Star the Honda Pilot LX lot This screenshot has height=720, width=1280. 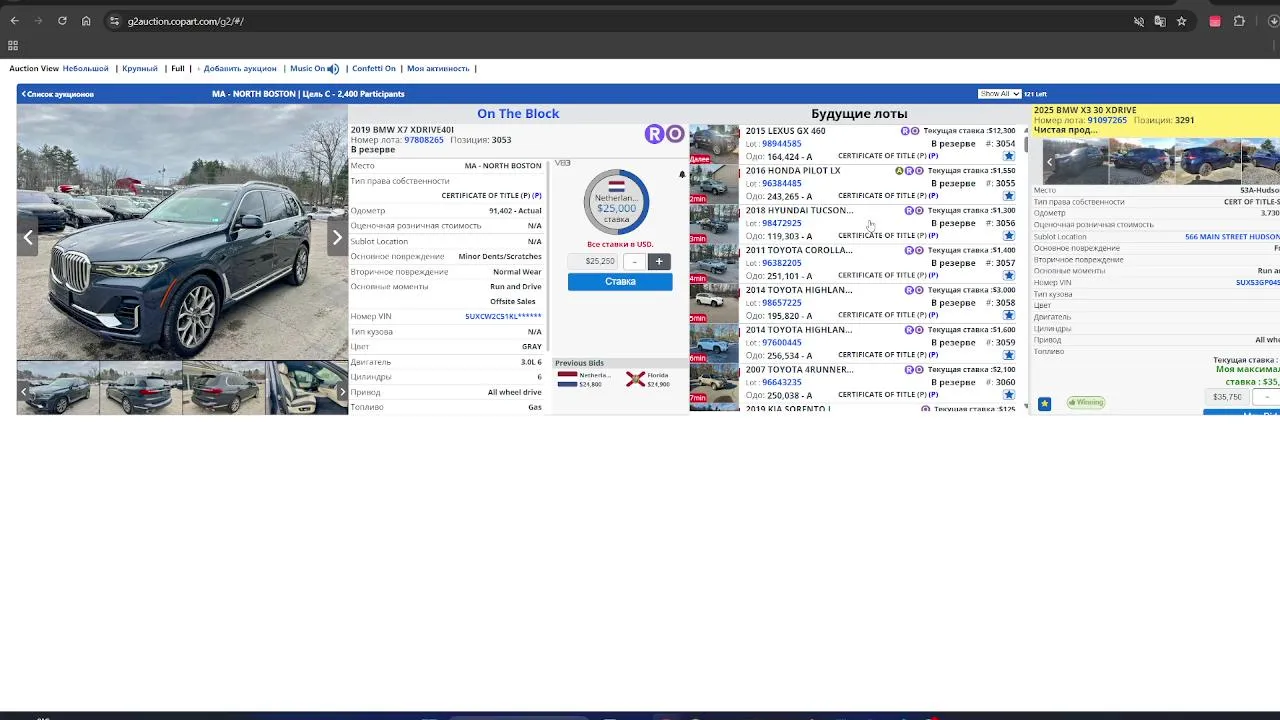pyautogui.click(x=1008, y=196)
